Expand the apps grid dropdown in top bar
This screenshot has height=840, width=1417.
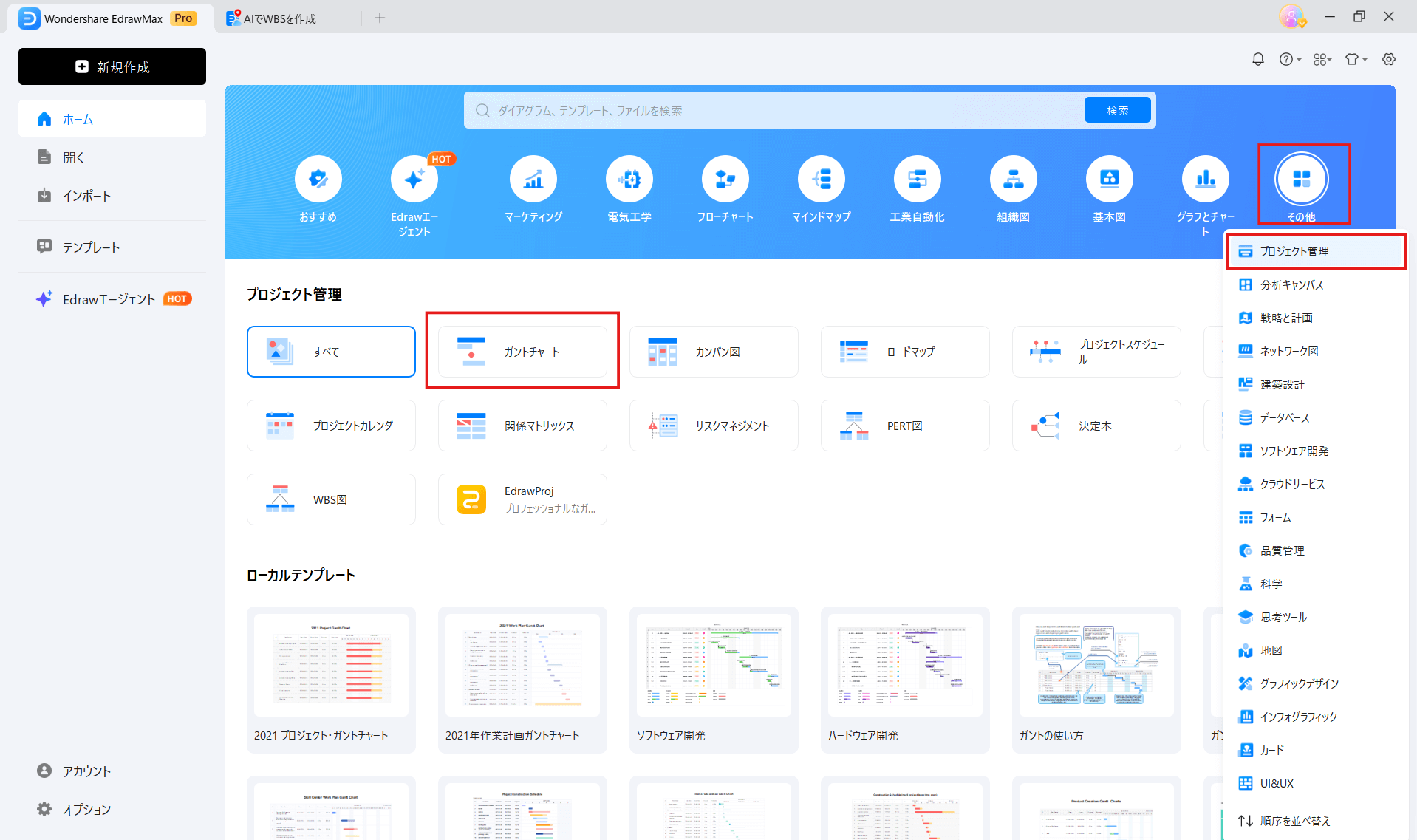click(x=1322, y=59)
